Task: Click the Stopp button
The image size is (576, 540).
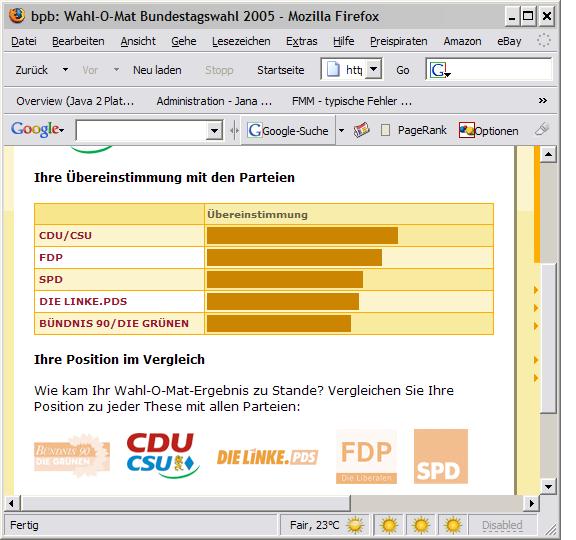Action: pyautogui.click(x=219, y=70)
